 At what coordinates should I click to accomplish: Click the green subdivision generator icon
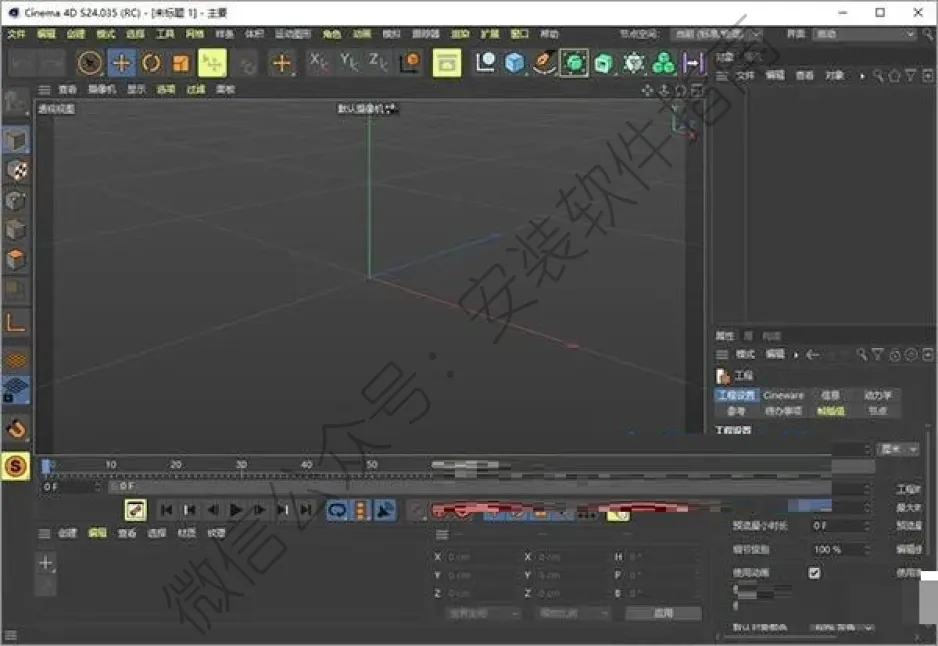tap(574, 63)
